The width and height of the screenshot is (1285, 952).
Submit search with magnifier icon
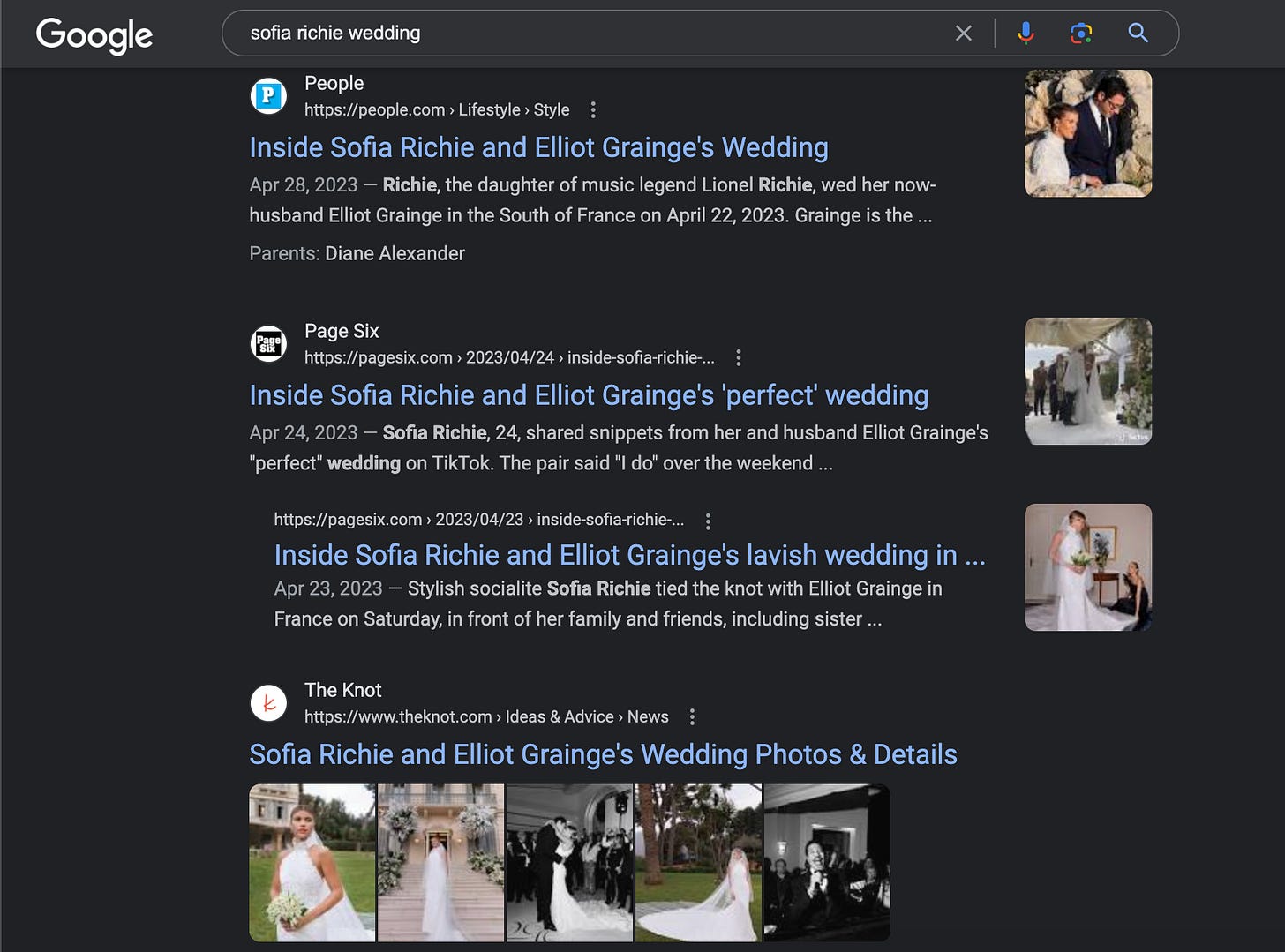click(x=1138, y=34)
